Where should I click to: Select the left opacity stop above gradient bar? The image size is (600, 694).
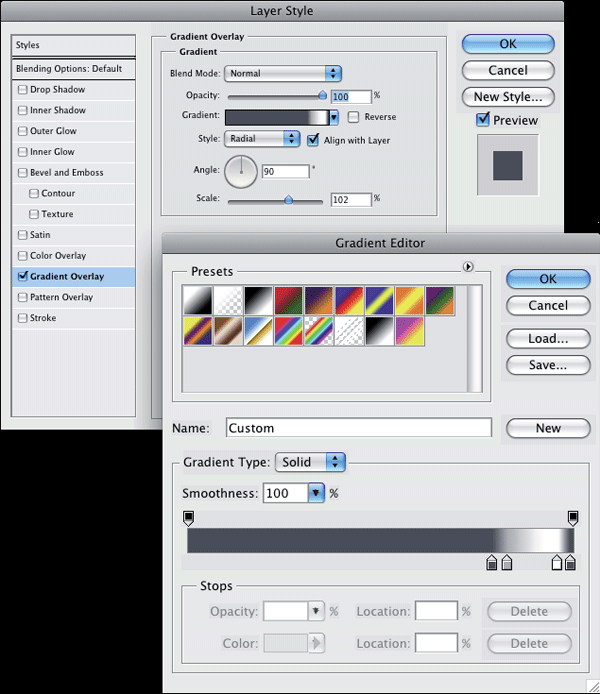pyautogui.click(x=188, y=518)
